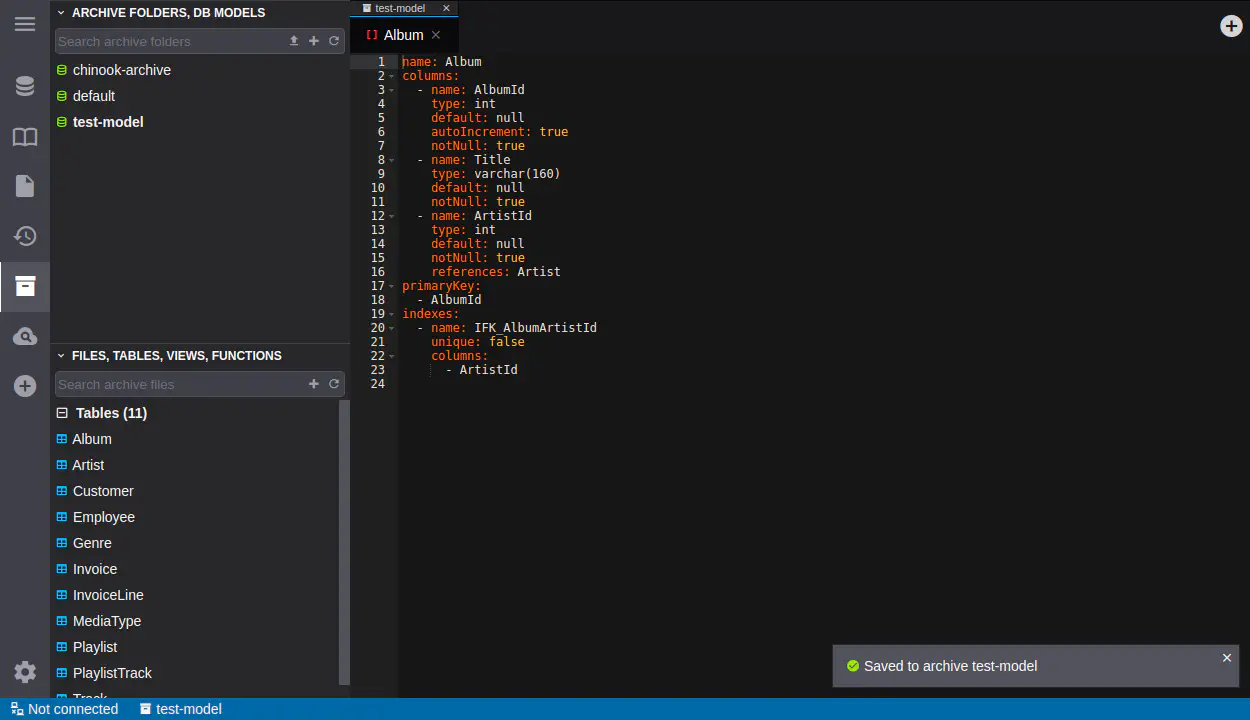Refresh the archive folders list

tap(334, 41)
